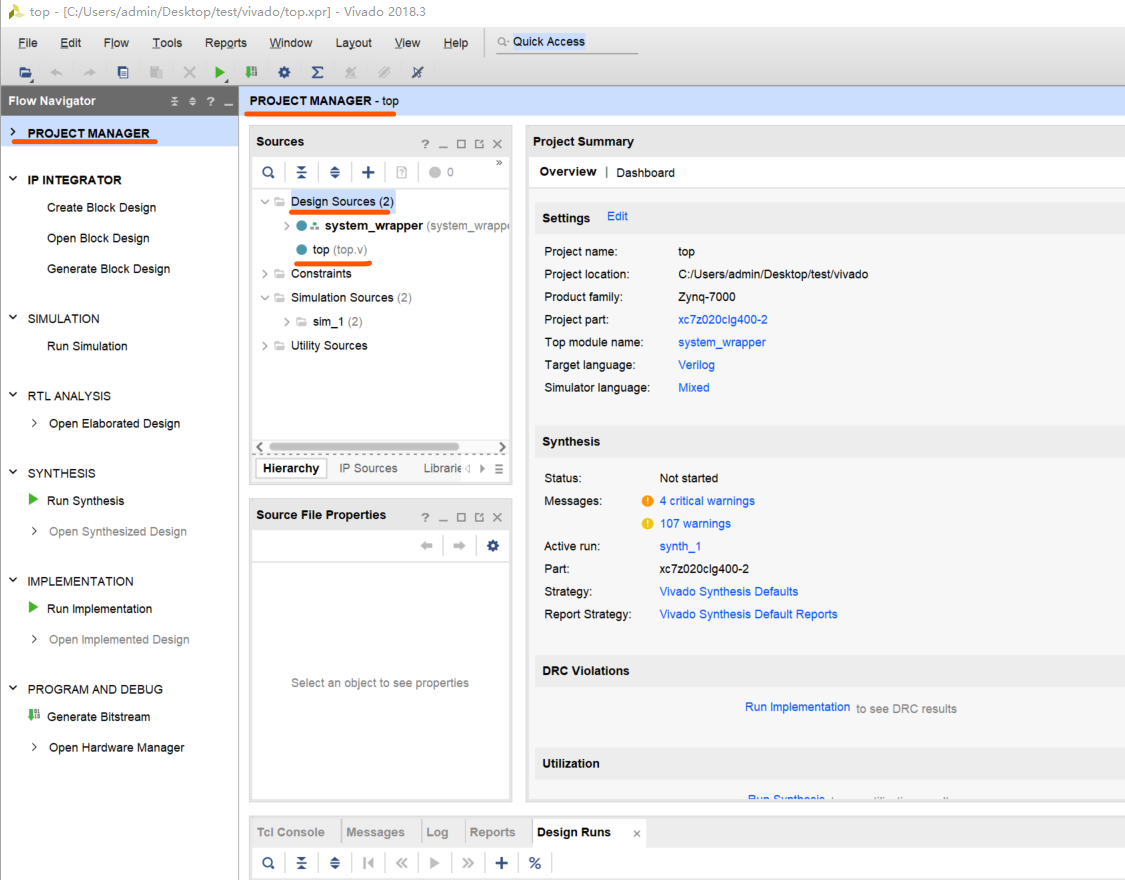The height and width of the screenshot is (880, 1125).
Task: Expand the Constraints folder
Action: point(265,274)
